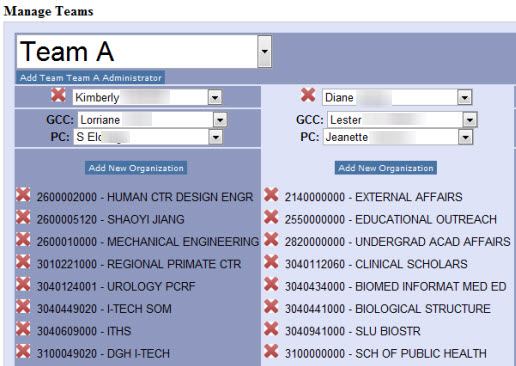Open the Team A dropdown
Screen dimensions: 516x366
[x=265, y=52]
